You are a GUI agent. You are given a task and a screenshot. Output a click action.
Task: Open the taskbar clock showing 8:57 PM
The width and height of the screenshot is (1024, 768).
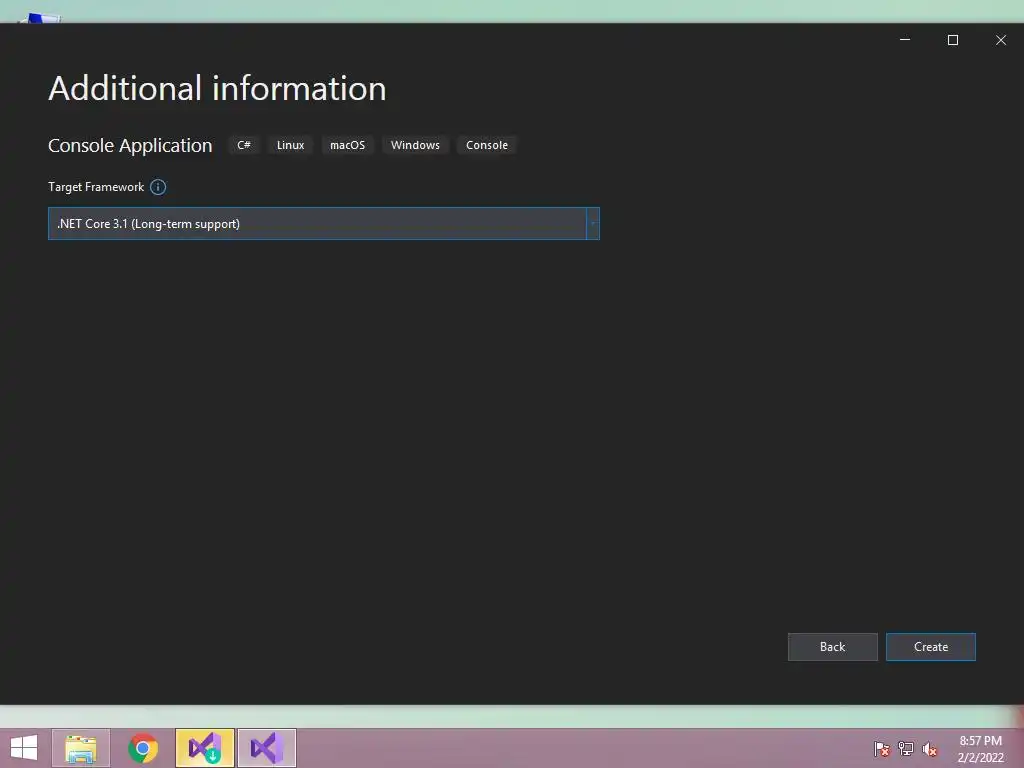tap(980, 749)
